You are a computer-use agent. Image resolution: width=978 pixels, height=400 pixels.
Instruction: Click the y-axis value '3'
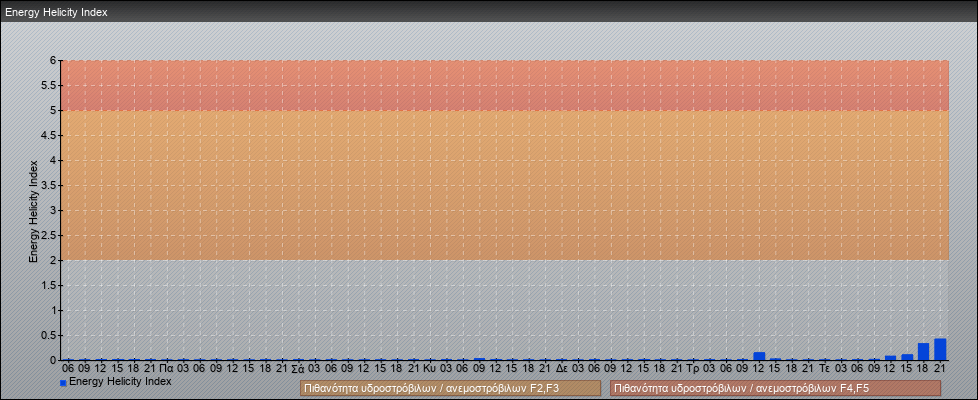coord(53,210)
